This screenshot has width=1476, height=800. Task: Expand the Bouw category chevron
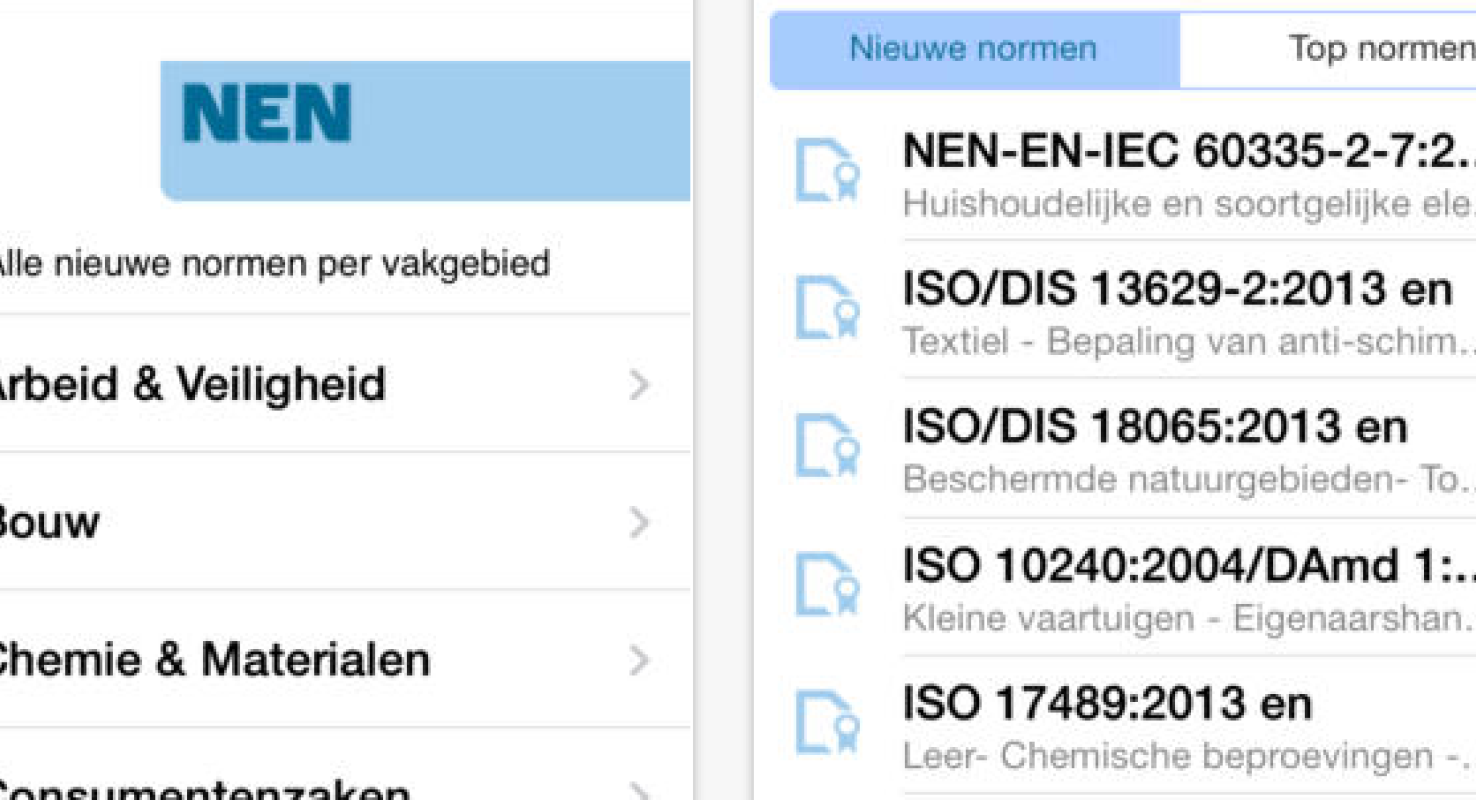click(x=640, y=522)
